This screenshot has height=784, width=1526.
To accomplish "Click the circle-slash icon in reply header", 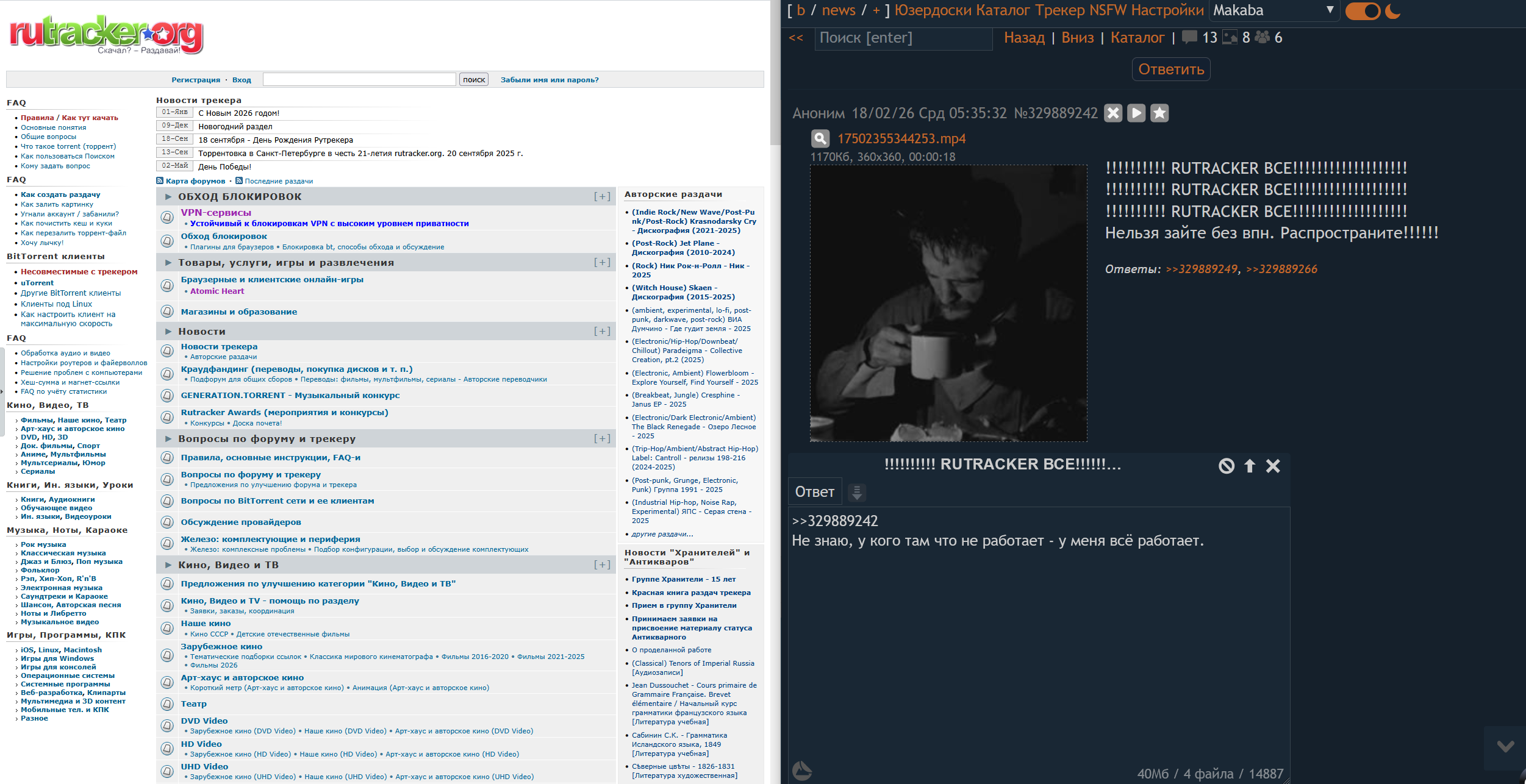I will click(1227, 466).
